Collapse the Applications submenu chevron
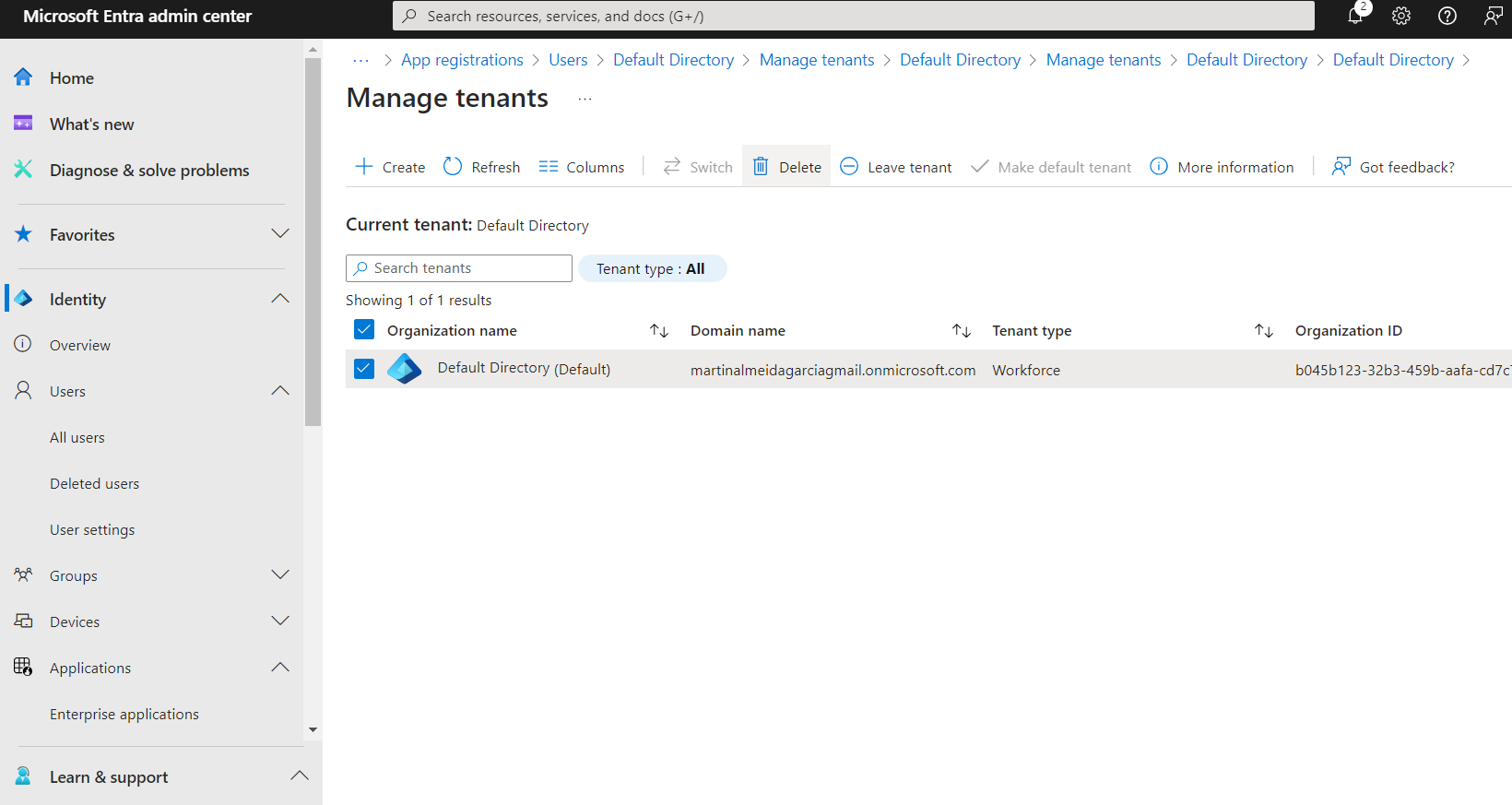Image resolution: width=1512 pixels, height=805 pixels. (280, 667)
